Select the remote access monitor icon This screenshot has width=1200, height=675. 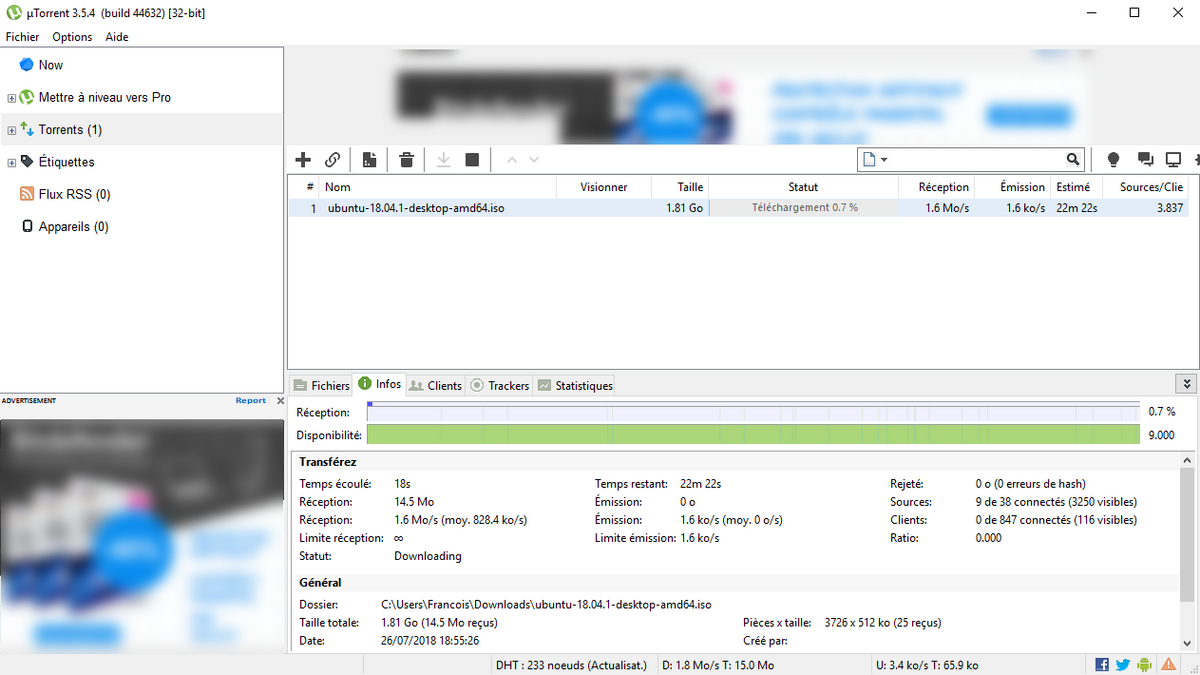click(1172, 159)
